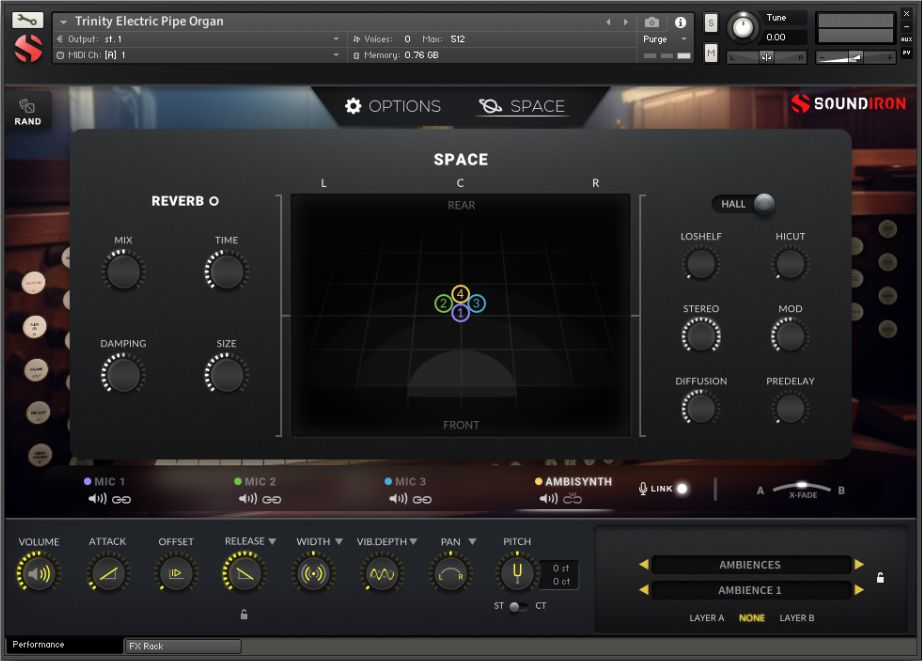Open the instrument name dropdown arrow
The width and height of the screenshot is (922, 661).
pyautogui.click(x=63, y=22)
